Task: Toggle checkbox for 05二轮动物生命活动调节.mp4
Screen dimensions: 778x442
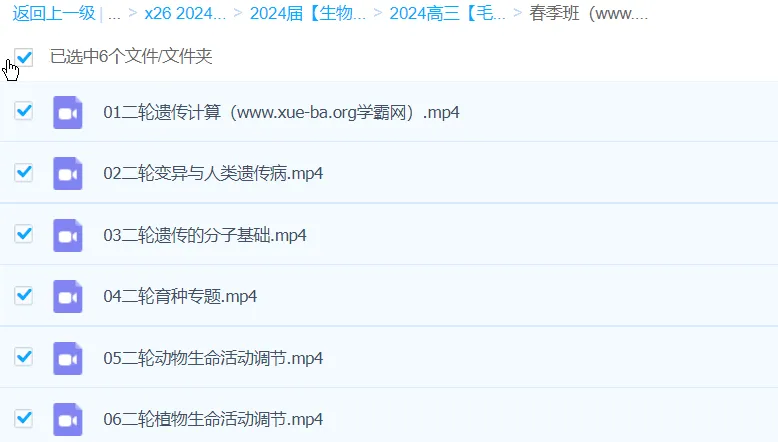Action: tap(24, 357)
